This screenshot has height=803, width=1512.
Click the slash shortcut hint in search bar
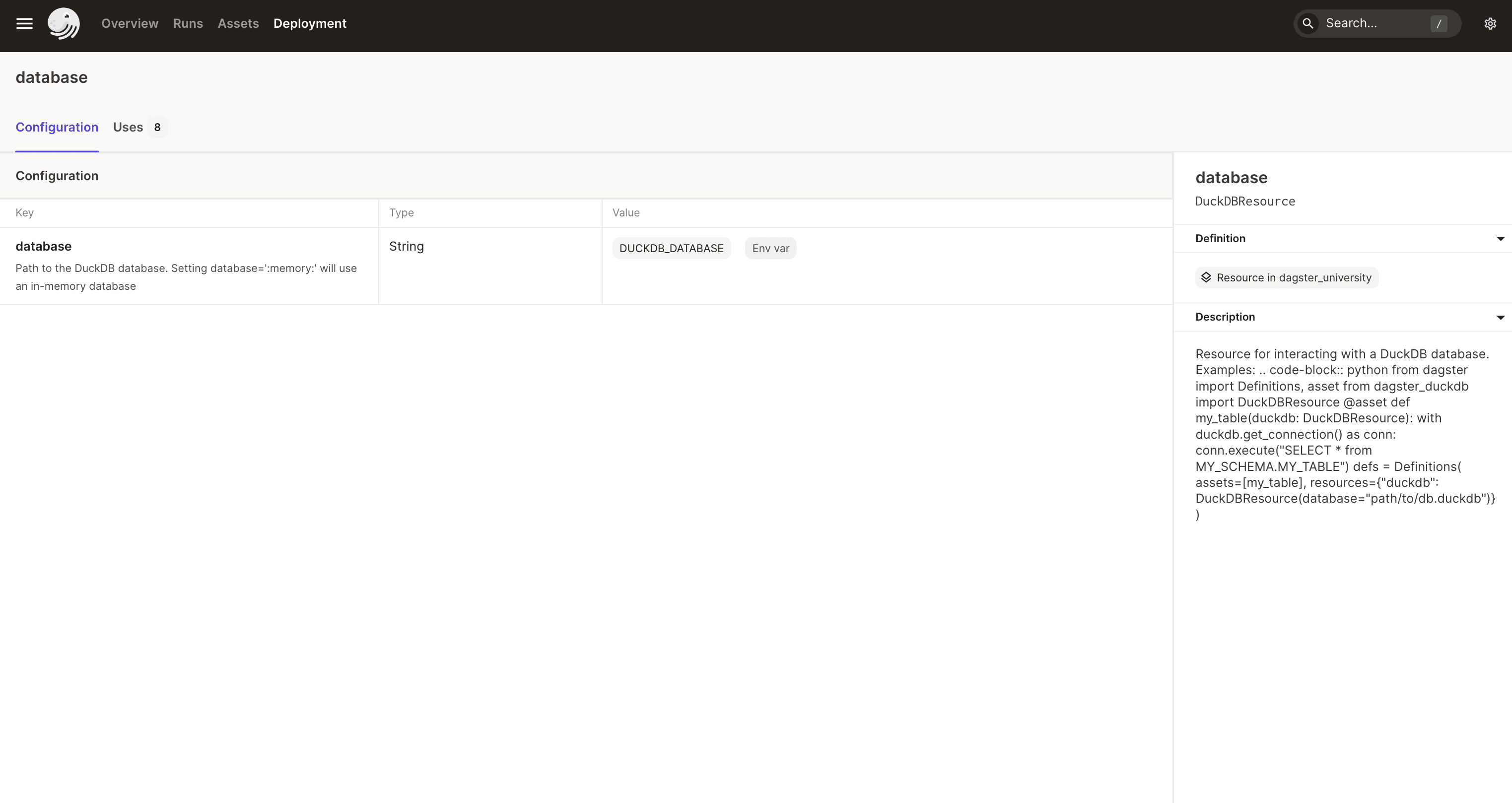pyautogui.click(x=1439, y=23)
